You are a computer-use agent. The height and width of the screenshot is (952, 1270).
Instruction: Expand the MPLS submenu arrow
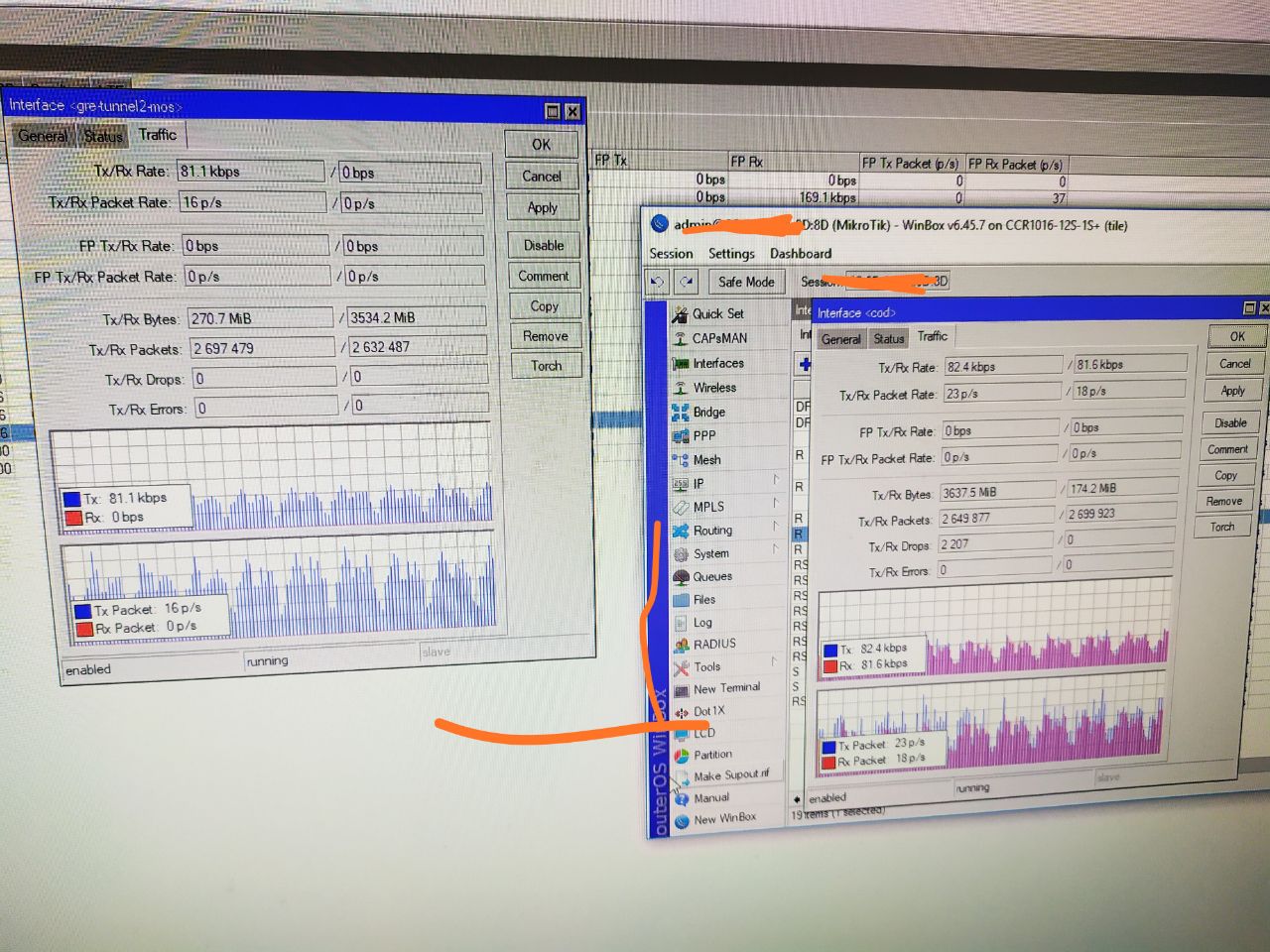pos(777,504)
